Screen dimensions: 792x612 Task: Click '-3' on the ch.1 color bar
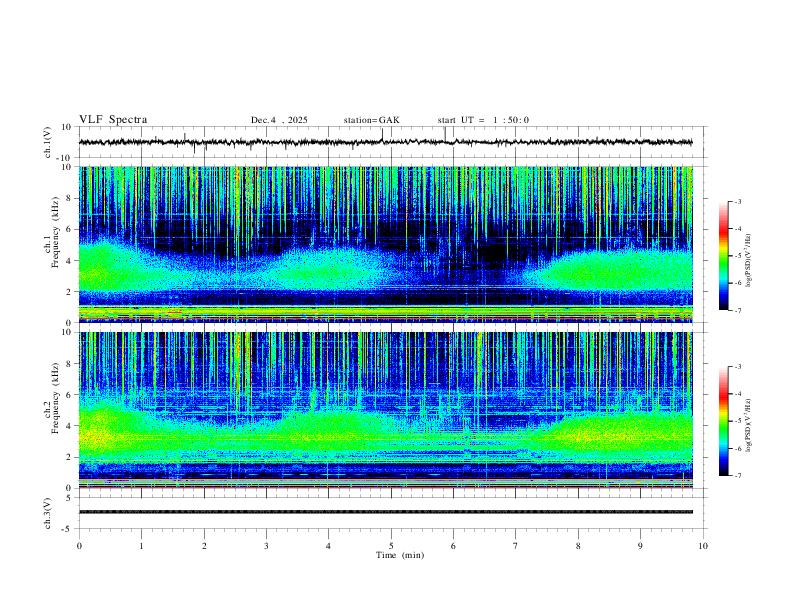tap(738, 201)
